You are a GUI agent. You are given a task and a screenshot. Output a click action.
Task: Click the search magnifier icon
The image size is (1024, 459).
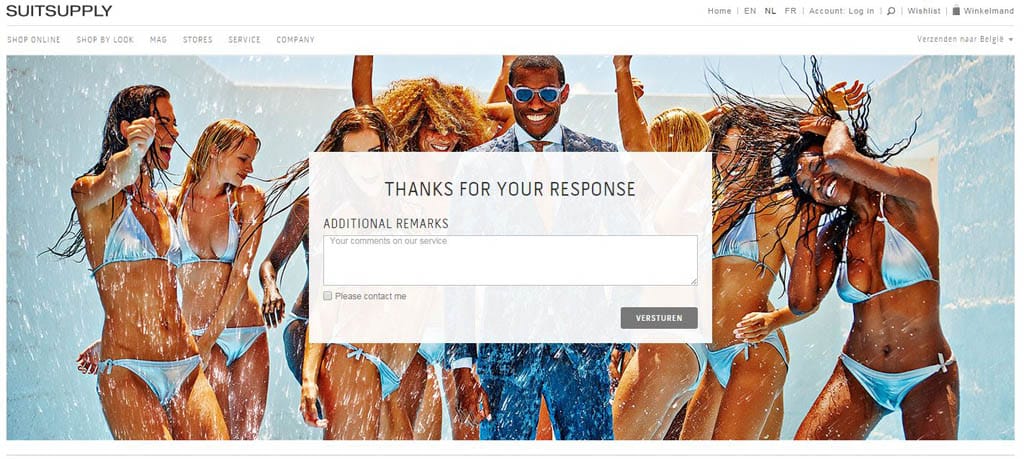891,11
